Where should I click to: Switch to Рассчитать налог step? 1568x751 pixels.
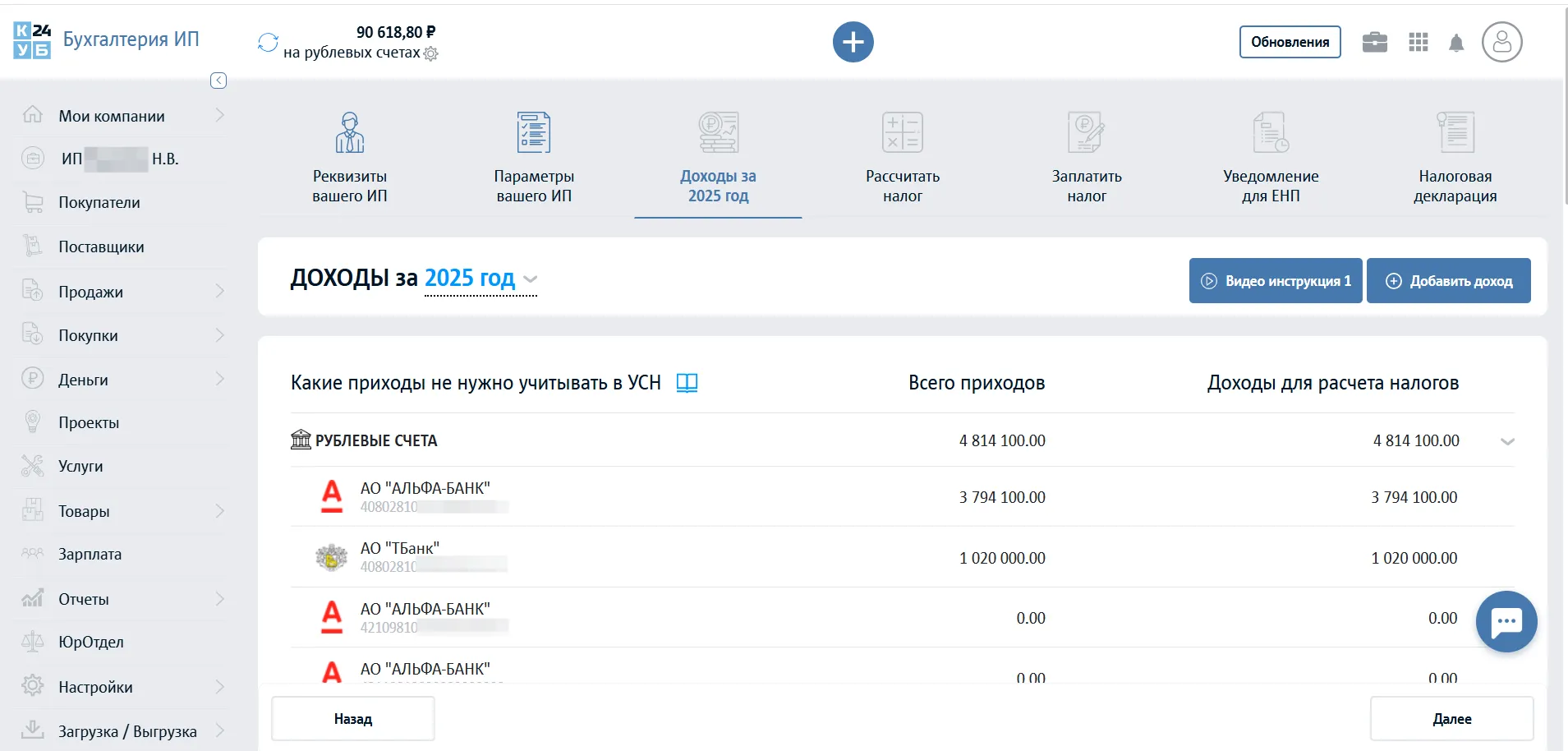[x=902, y=158]
